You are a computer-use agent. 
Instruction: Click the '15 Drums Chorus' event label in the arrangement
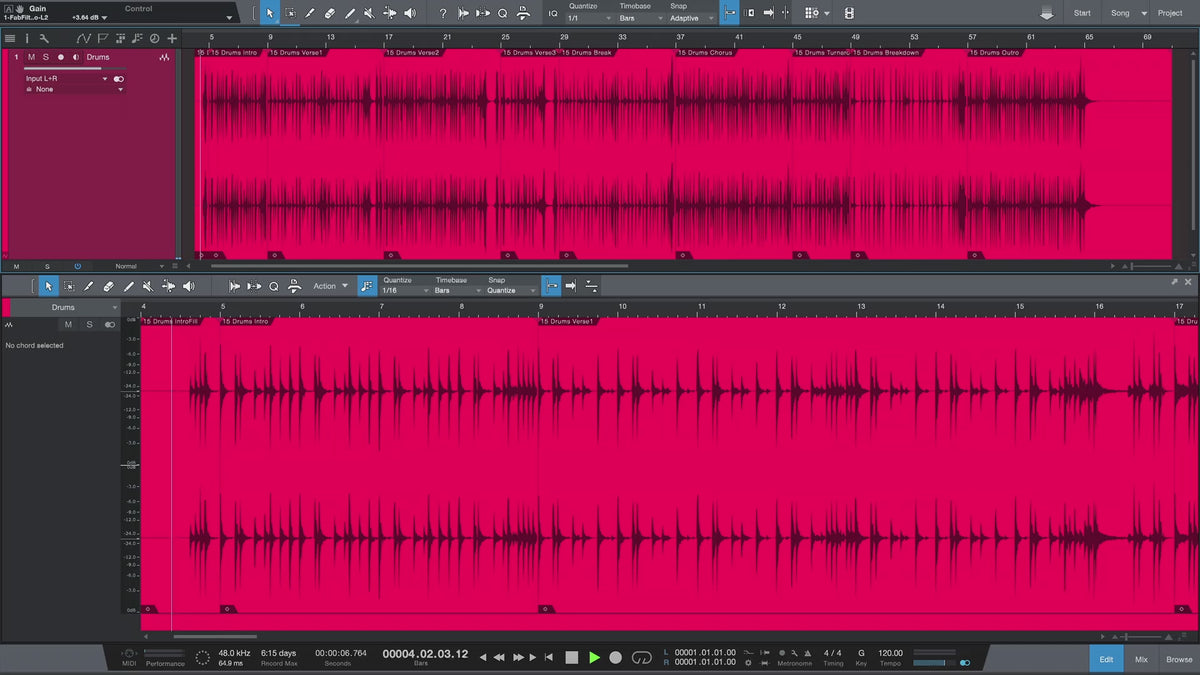[x=707, y=52]
